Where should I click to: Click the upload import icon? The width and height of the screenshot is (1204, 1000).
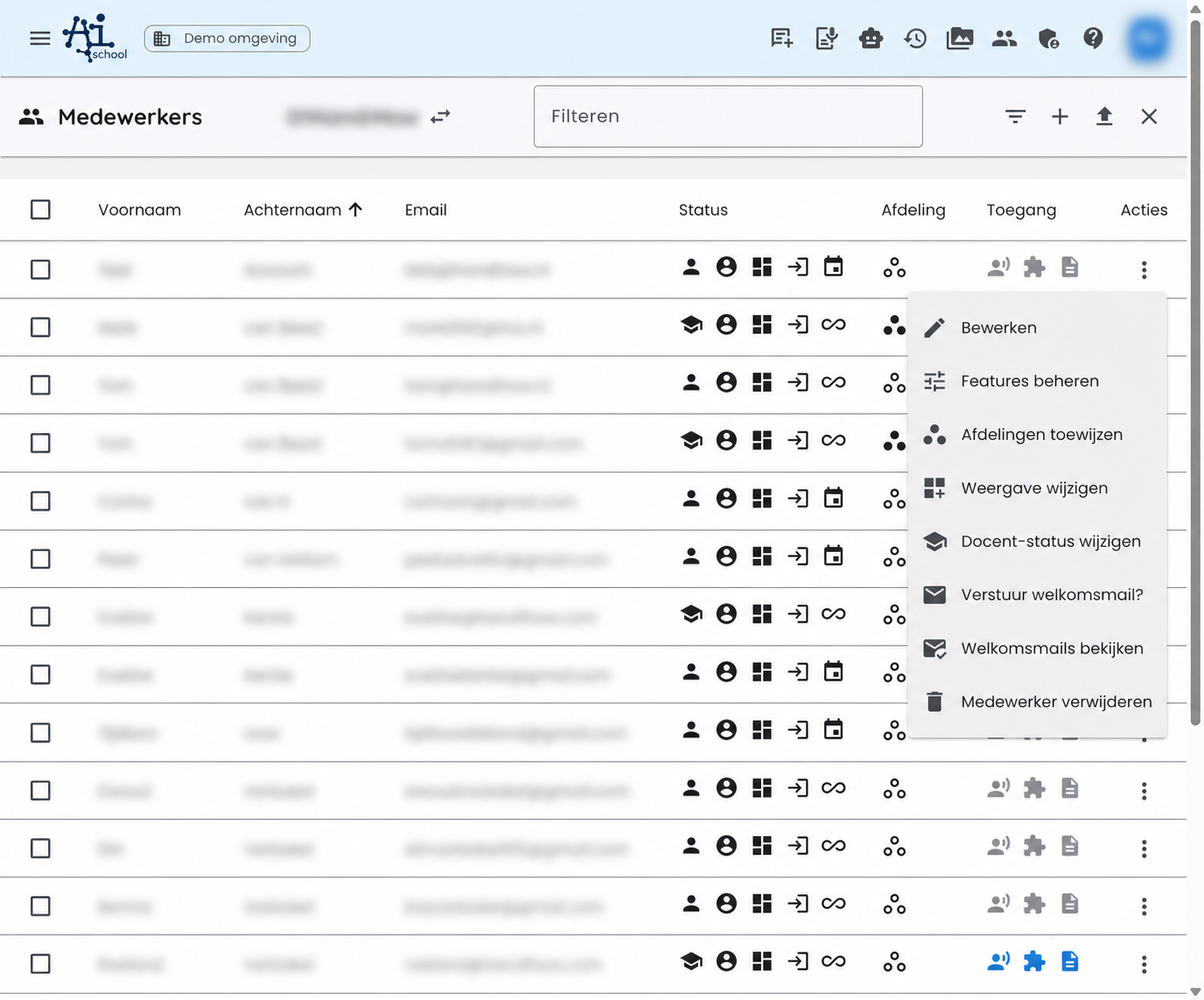point(1104,116)
